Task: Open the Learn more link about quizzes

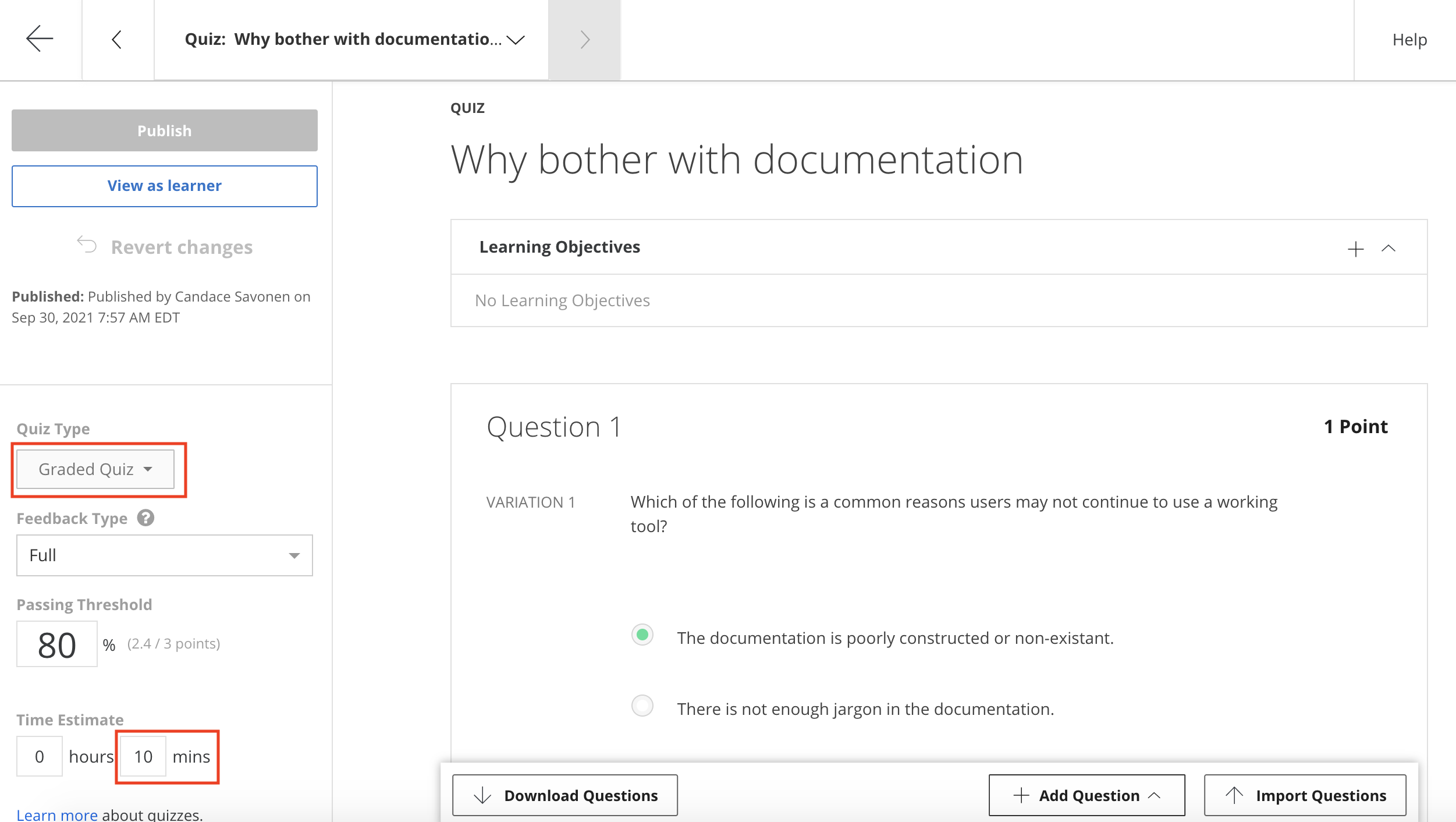Action: [57, 814]
